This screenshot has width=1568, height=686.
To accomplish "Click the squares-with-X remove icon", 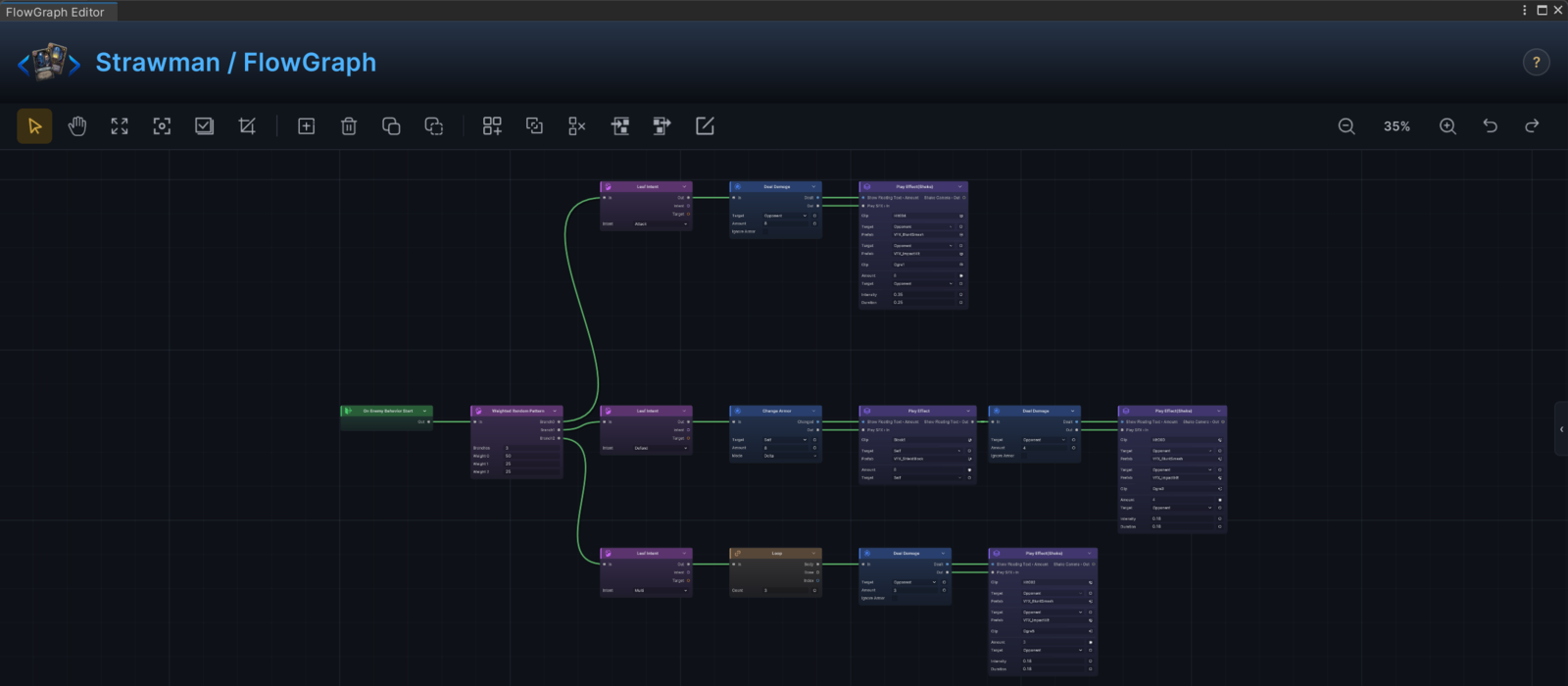I will point(577,126).
